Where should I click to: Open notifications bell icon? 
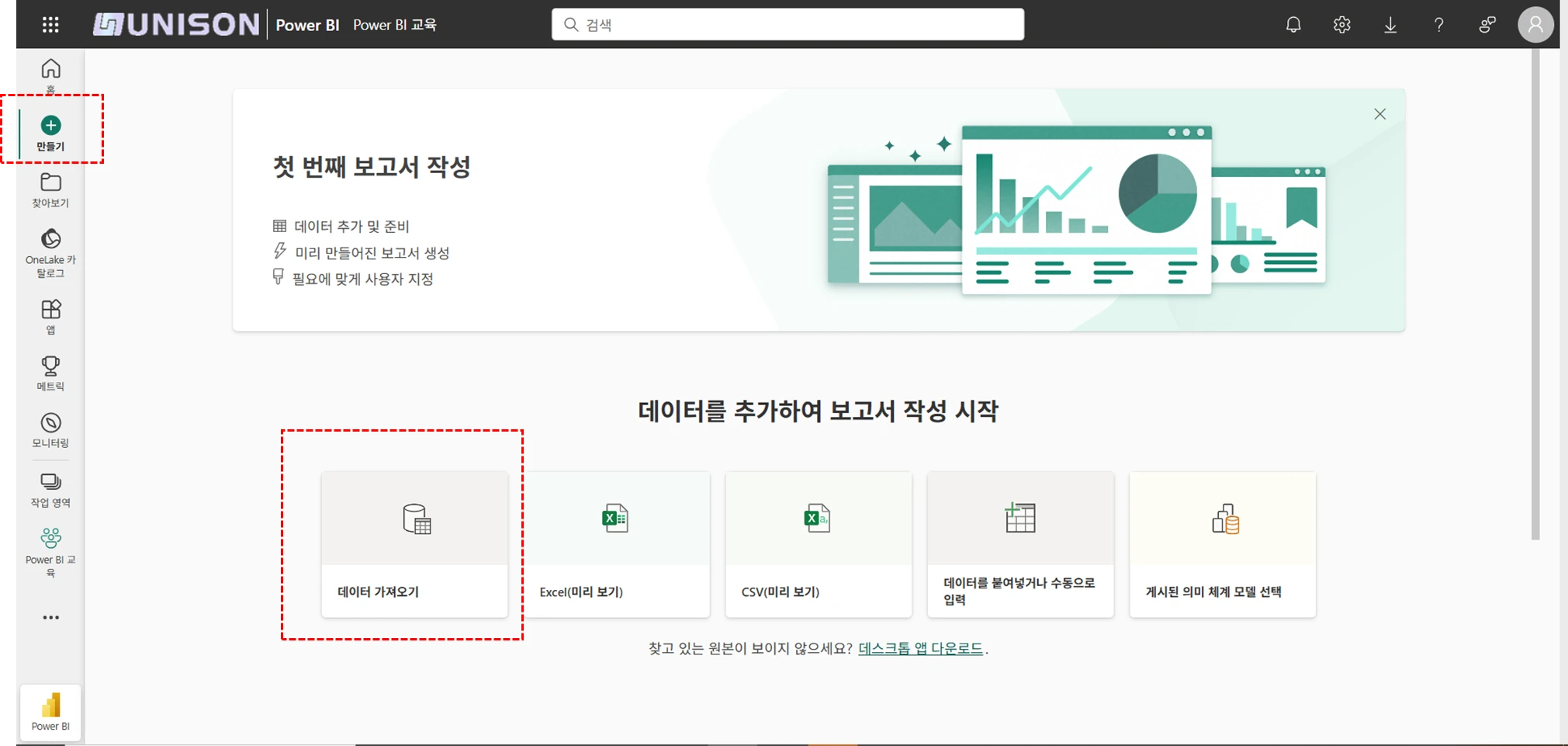click(1293, 25)
